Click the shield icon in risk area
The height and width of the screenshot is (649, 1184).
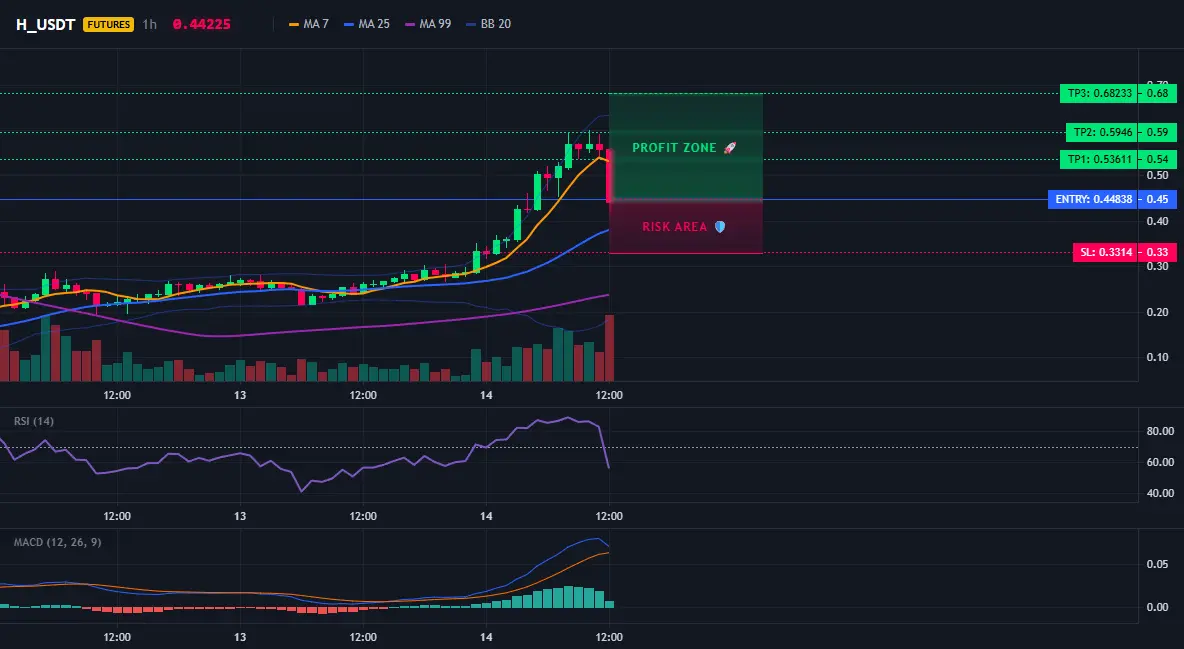pyautogui.click(x=720, y=227)
